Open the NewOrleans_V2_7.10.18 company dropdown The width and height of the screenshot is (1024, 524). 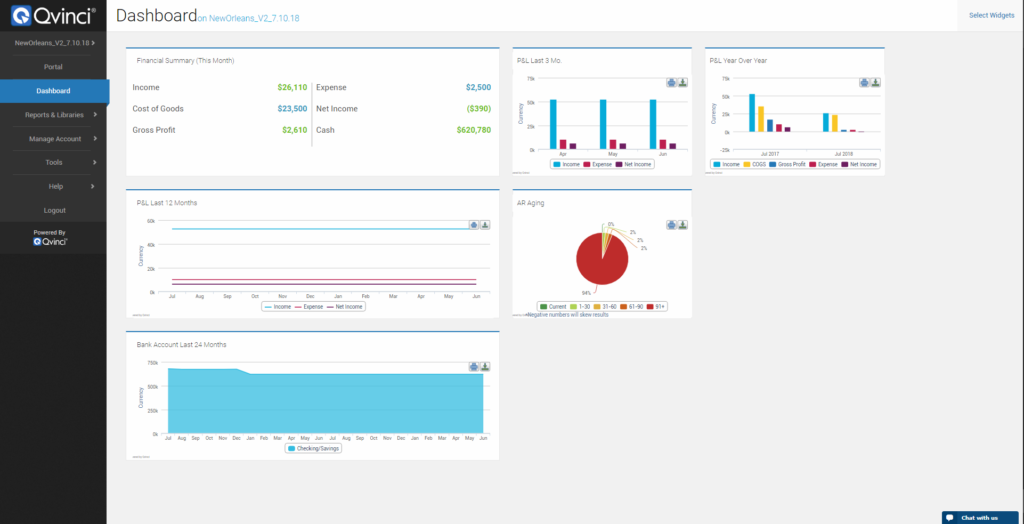(54, 43)
